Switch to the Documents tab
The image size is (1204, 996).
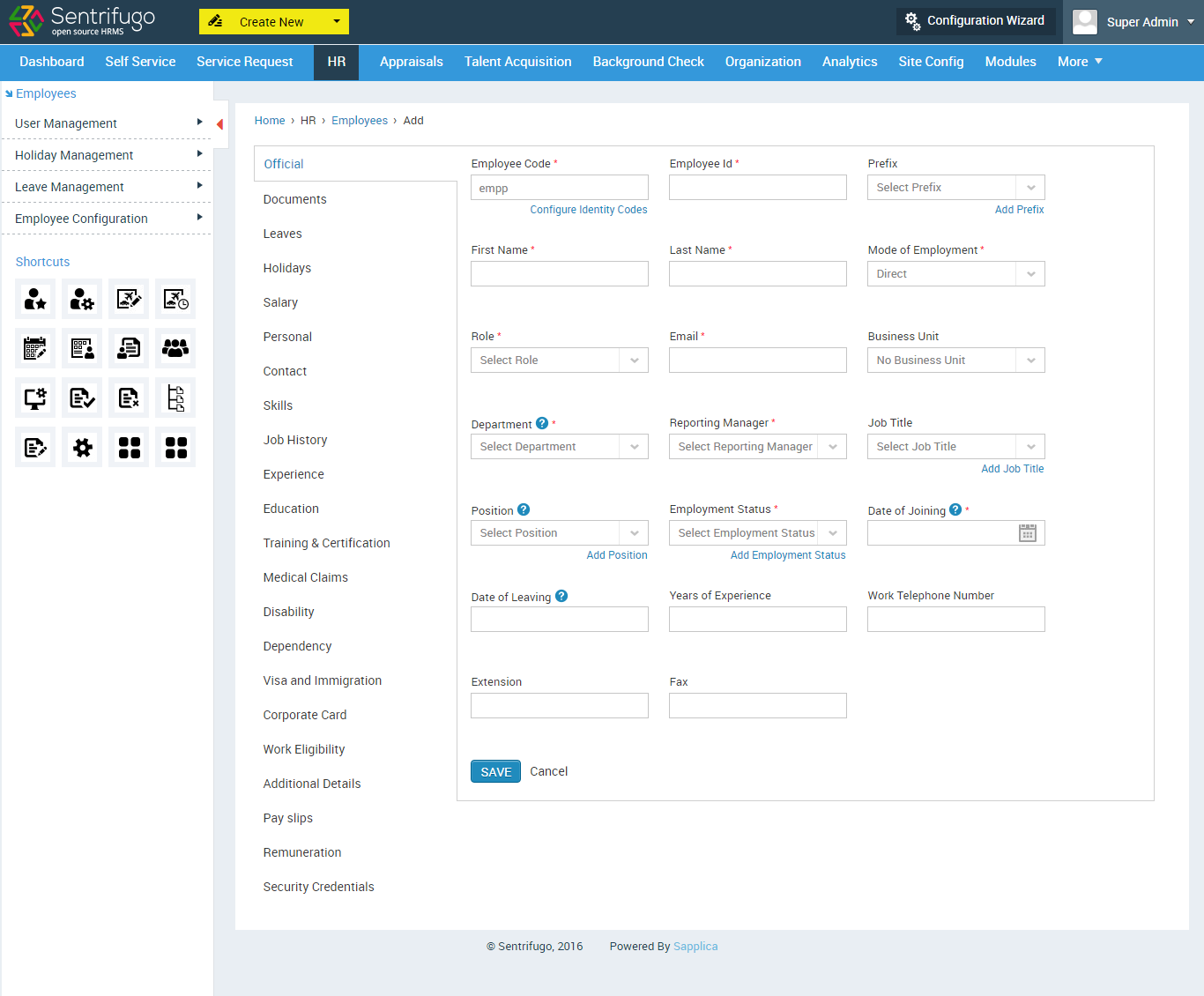(x=294, y=199)
